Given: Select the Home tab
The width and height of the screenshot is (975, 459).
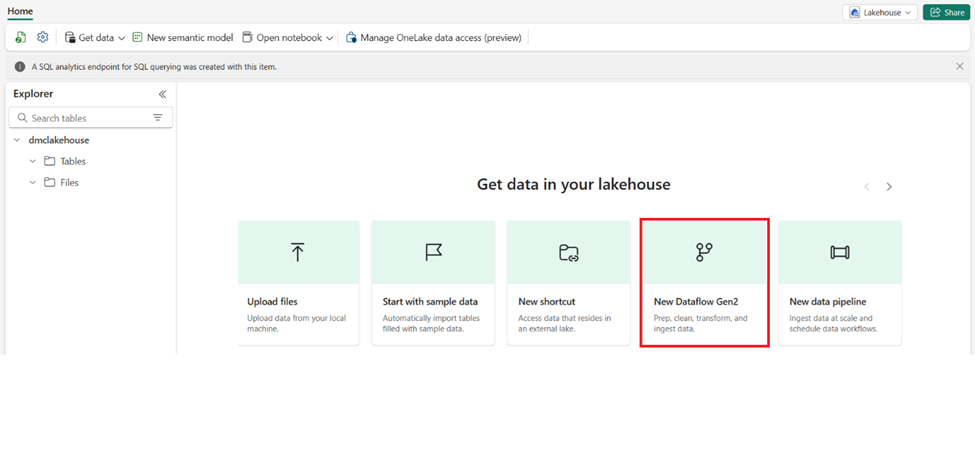Looking at the screenshot, I should (20, 11).
